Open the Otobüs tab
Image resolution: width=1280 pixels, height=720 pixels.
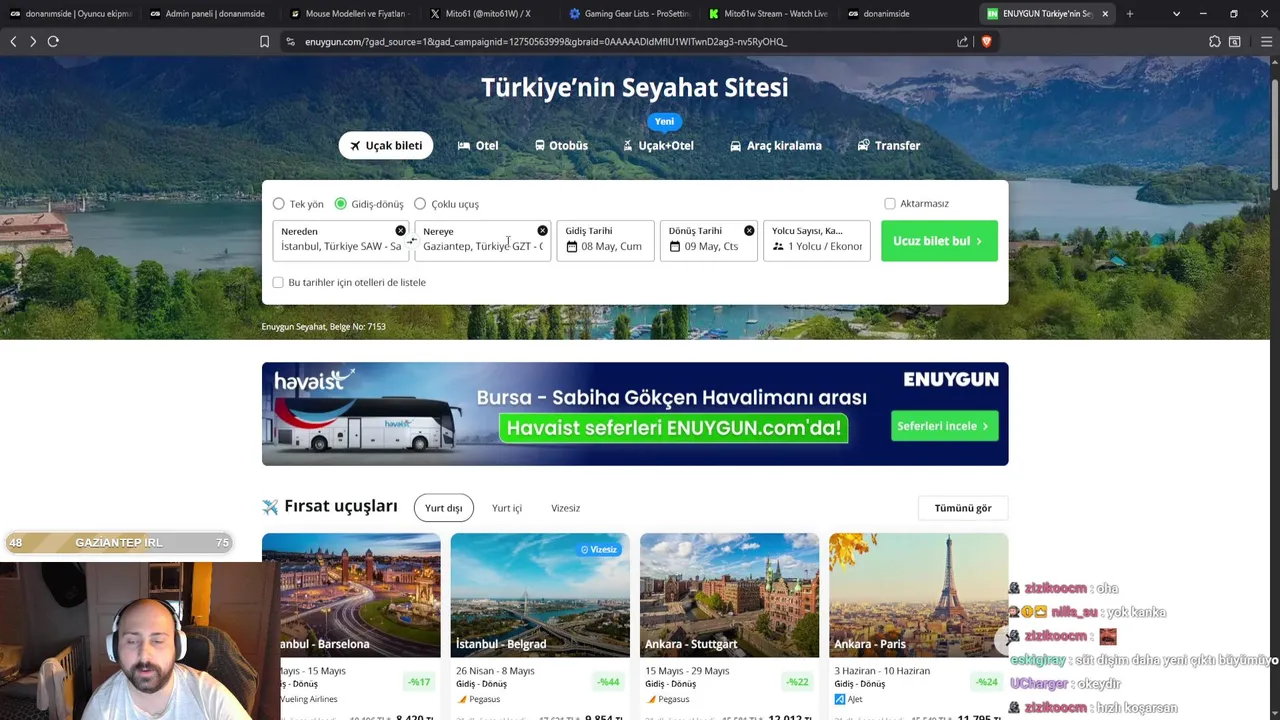[x=561, y=145]
